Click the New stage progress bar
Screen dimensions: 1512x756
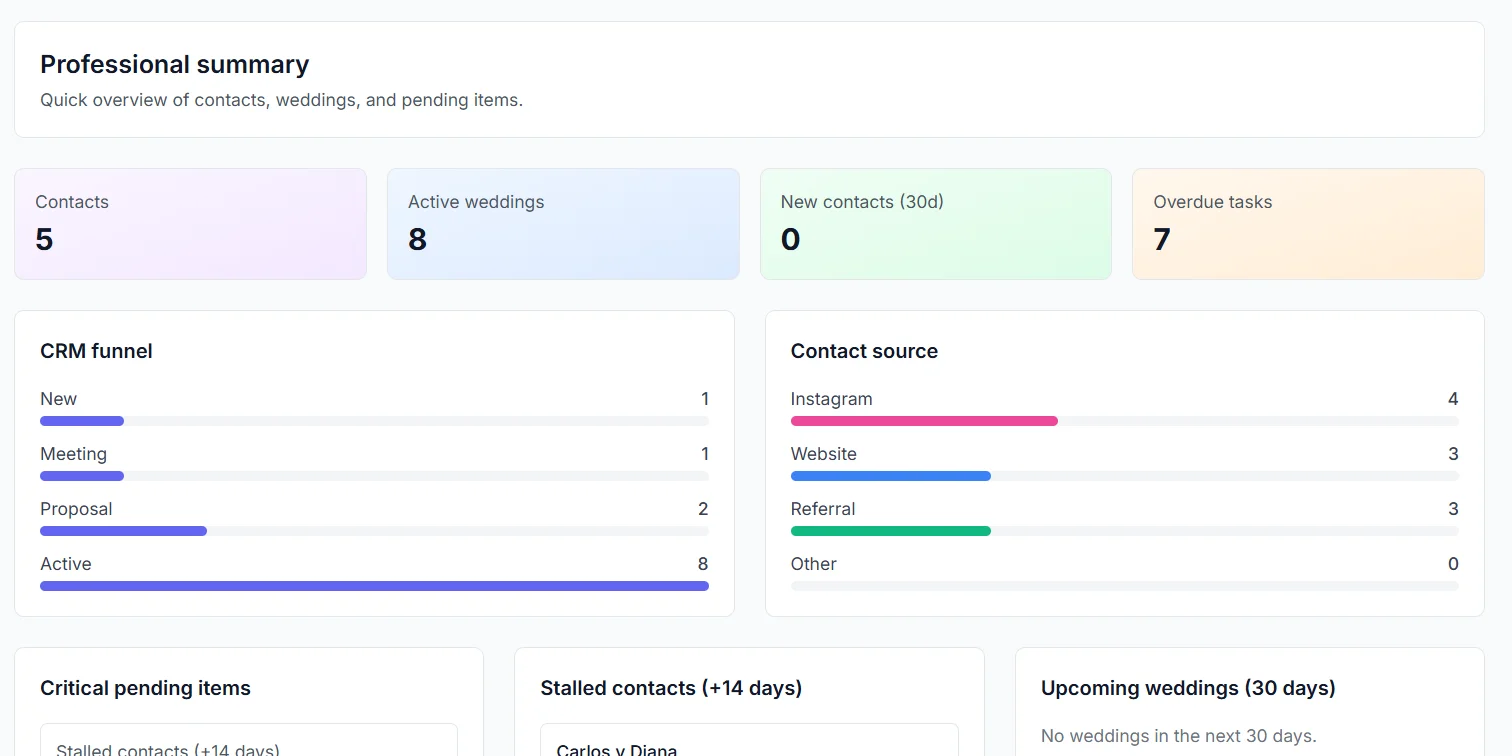click(374, 421)
